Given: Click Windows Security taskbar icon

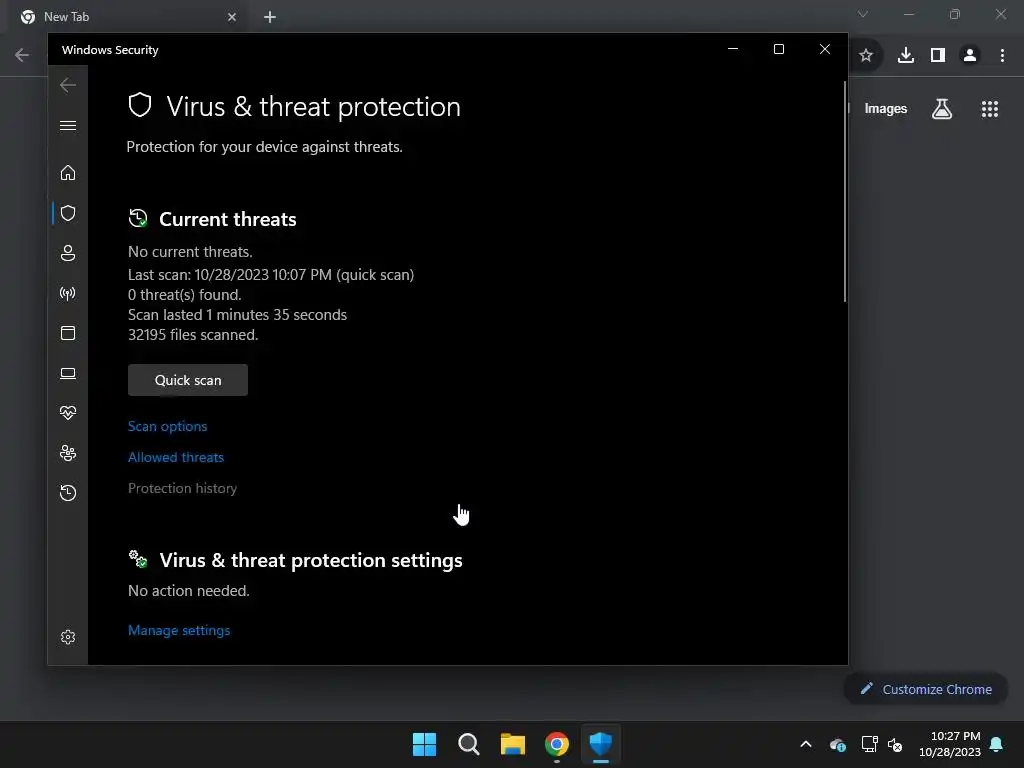Looking at the screenshot, I should (x=601, y=744).
